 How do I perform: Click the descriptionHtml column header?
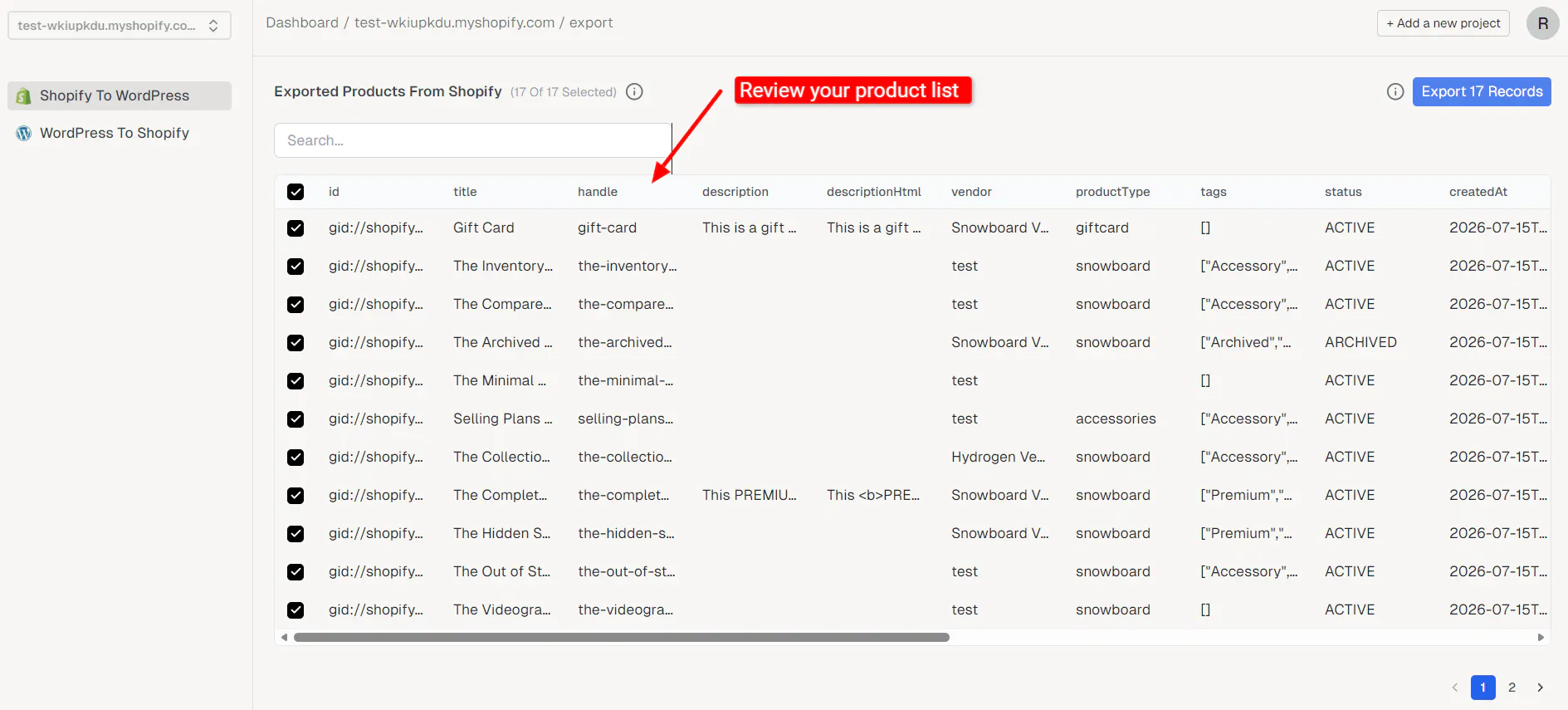click(874, 192)
